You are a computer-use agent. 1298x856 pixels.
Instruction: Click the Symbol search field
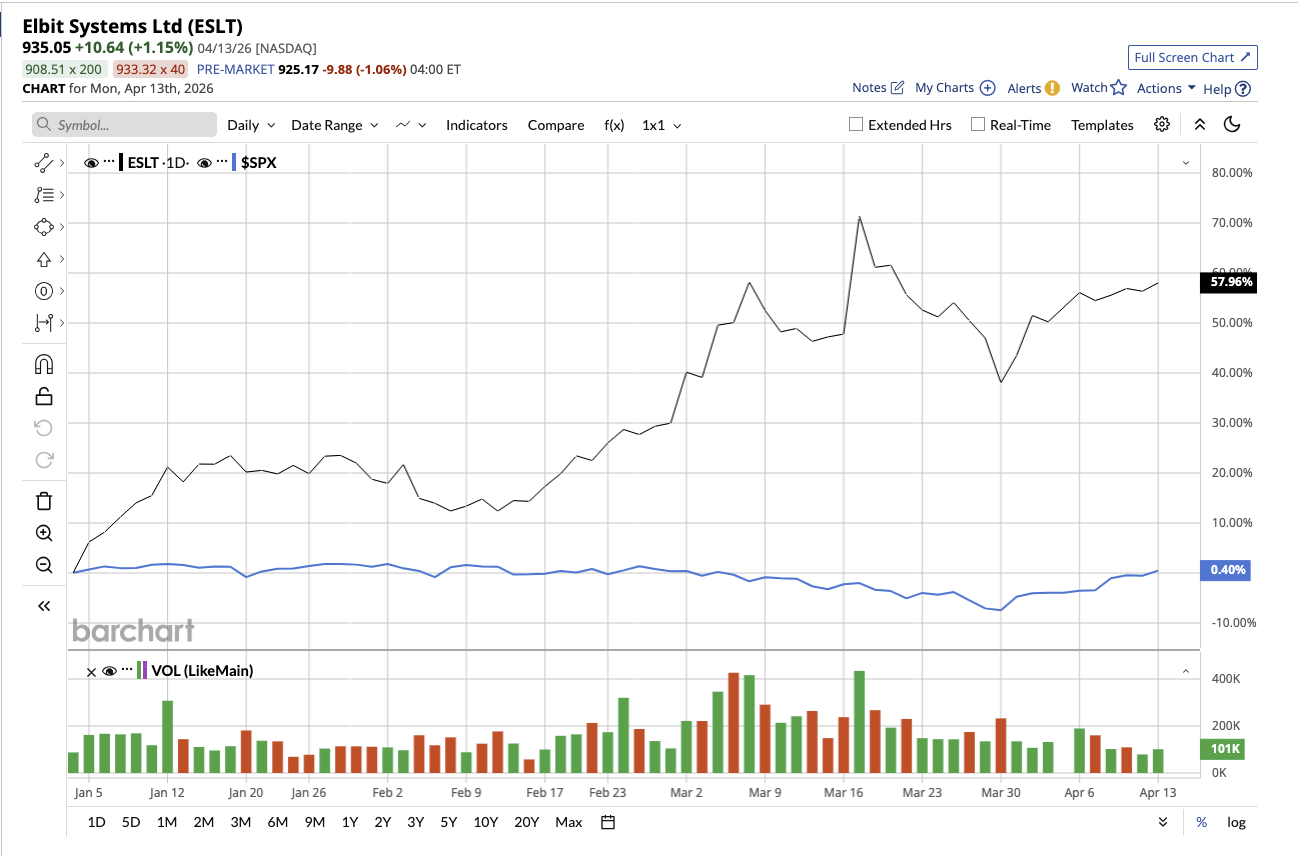125,125
